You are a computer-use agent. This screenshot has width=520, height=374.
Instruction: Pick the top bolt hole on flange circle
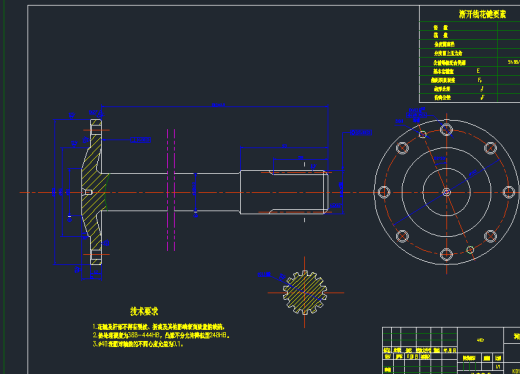(446, 130)
